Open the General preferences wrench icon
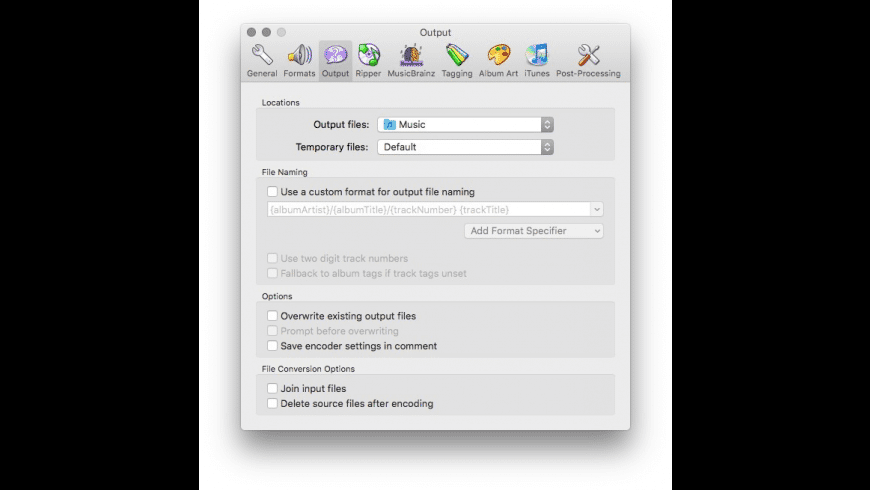 point(262,55)
